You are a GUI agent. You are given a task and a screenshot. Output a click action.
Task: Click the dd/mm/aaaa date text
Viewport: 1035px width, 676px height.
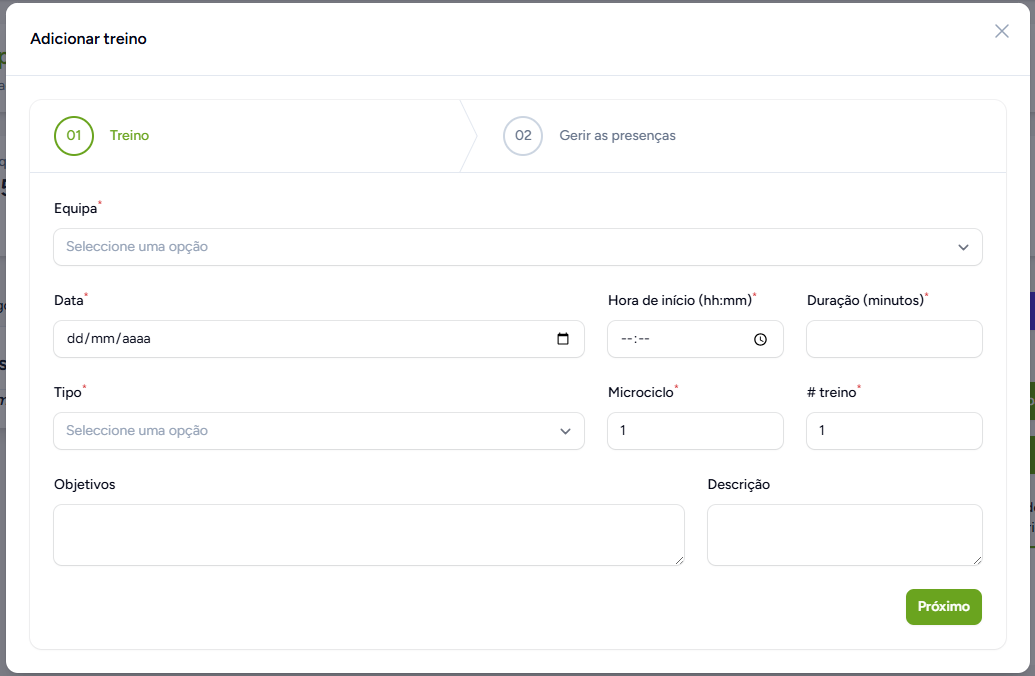click(x=109, y=339)
